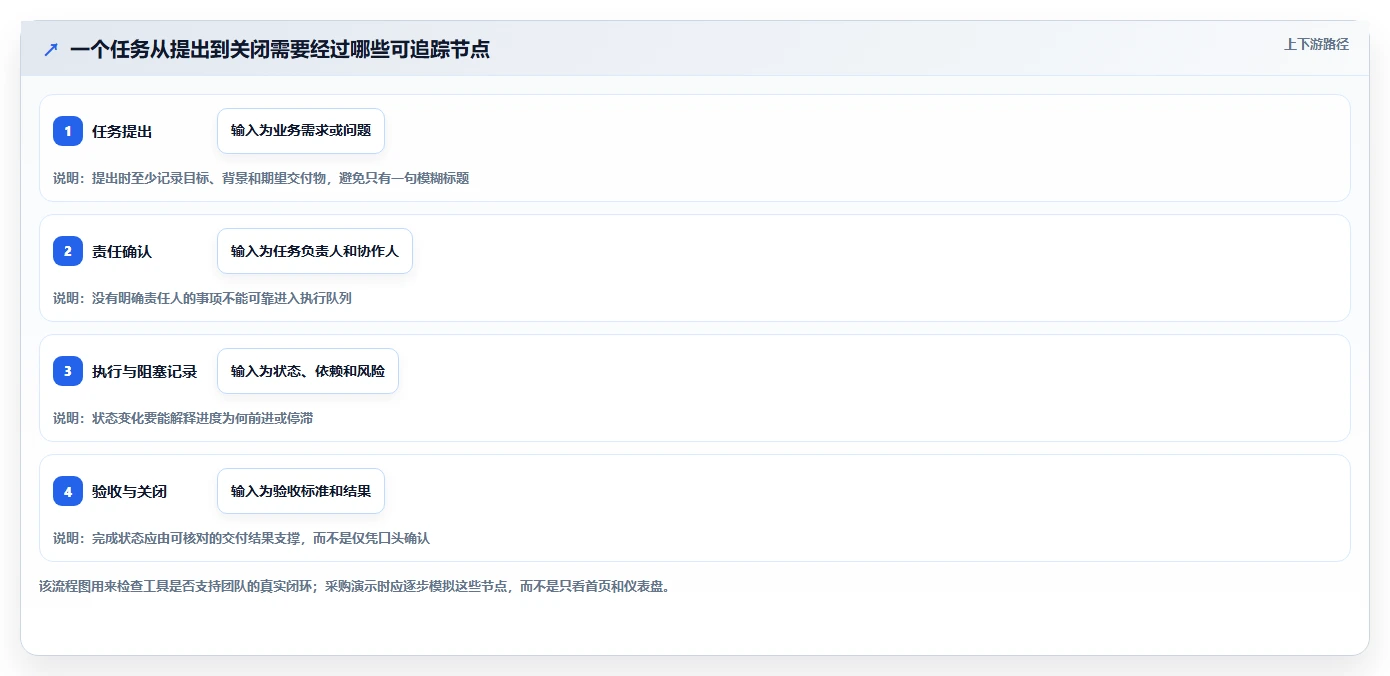Click the 任务提出 step title
The height and width of the screenshot is (676, 1390).
pos(122,131)
